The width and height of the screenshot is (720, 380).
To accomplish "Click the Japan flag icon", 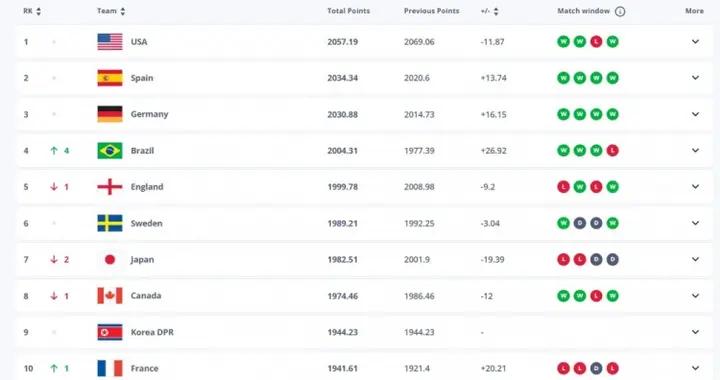I will click(110, 260).
